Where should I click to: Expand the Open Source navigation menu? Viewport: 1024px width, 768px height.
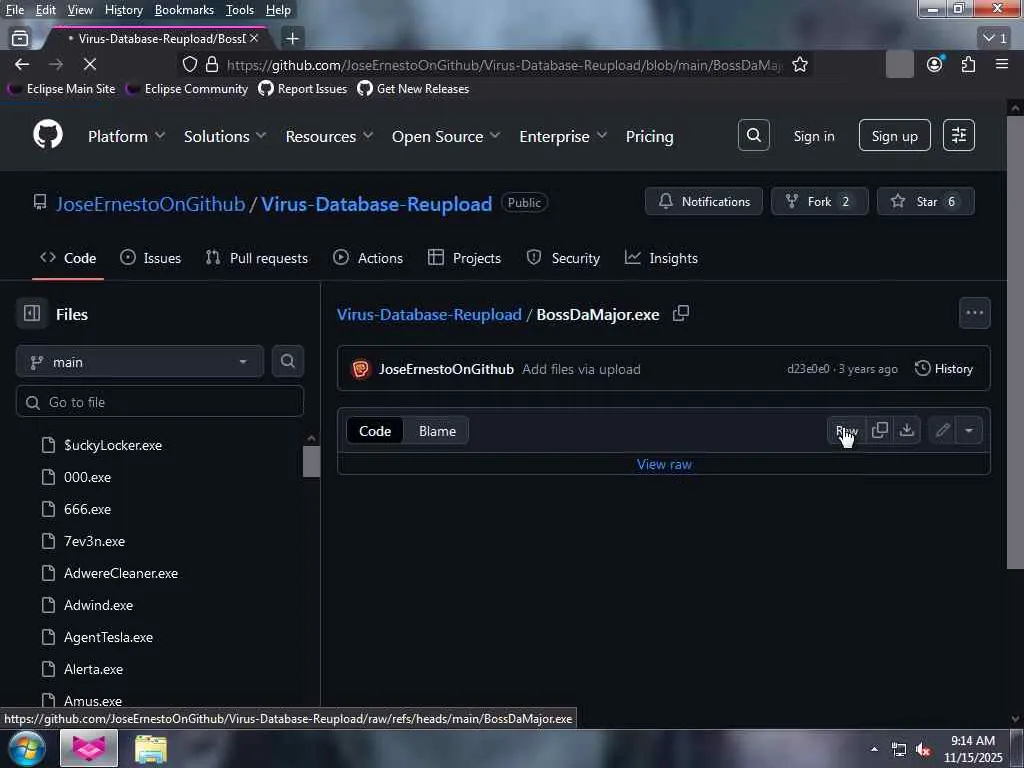pyautogui.click(x=445, y=136)
